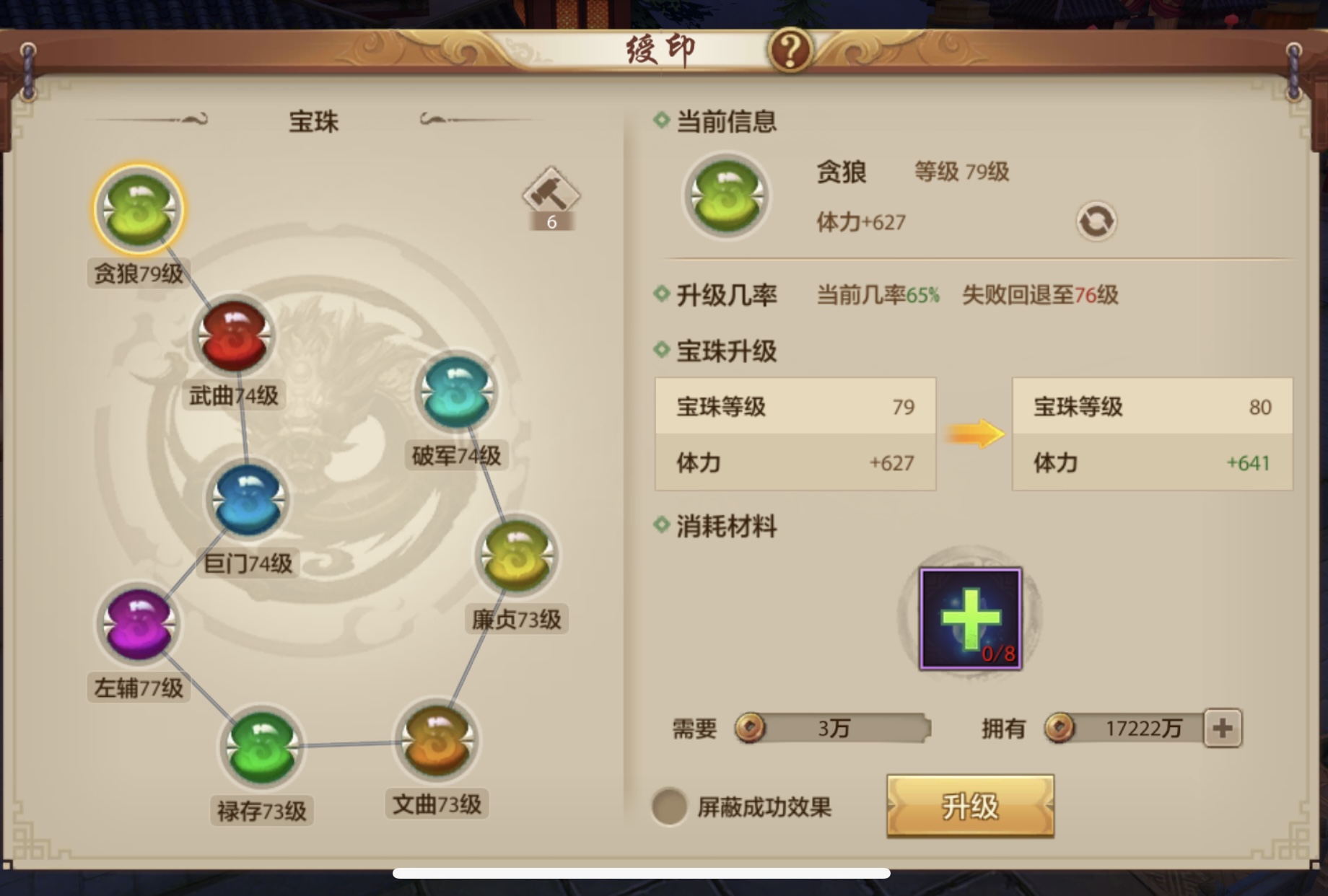Click the 绶印 panel title
1328x896 pixels.
[x=660, y=50]
